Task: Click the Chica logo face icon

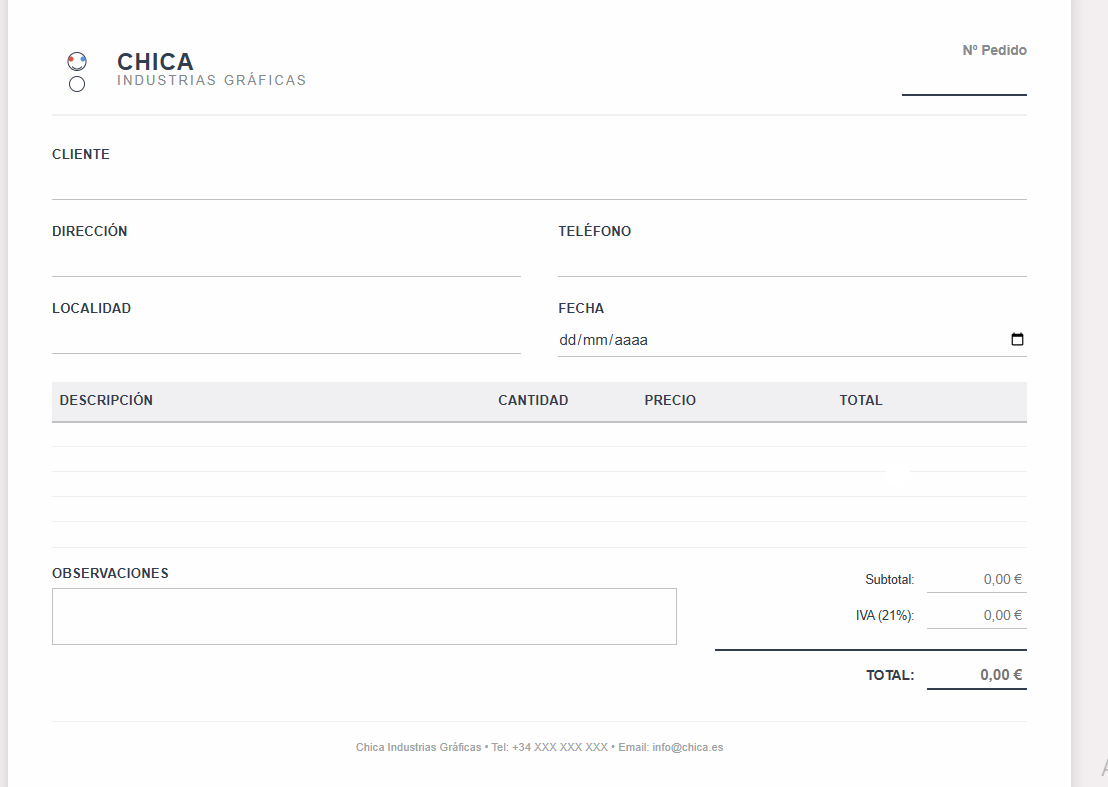Action: click(77, 62)
